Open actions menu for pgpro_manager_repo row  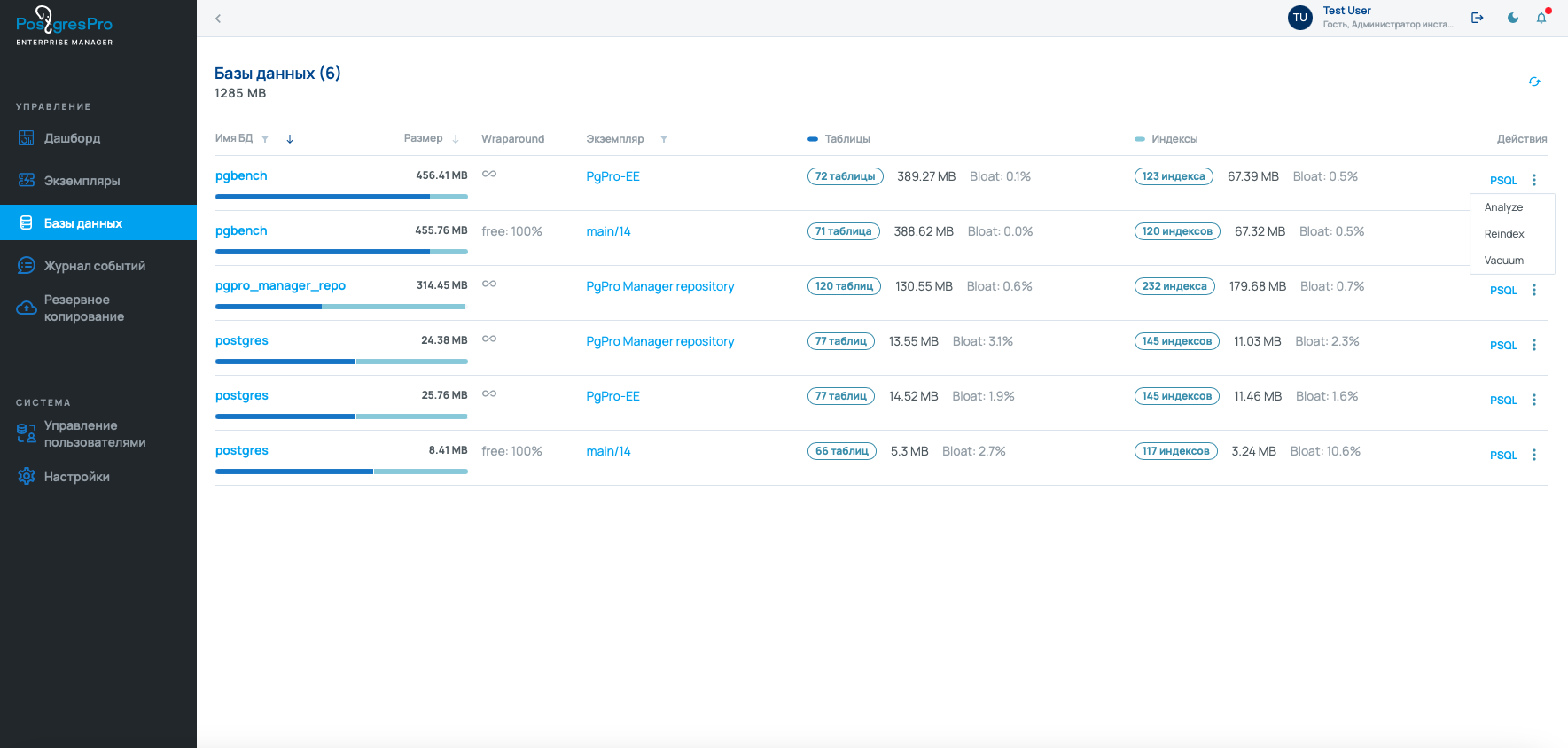(1534, 290)
